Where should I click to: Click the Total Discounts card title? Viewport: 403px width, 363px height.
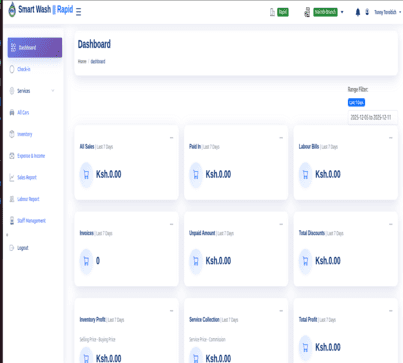coord(312,233)
